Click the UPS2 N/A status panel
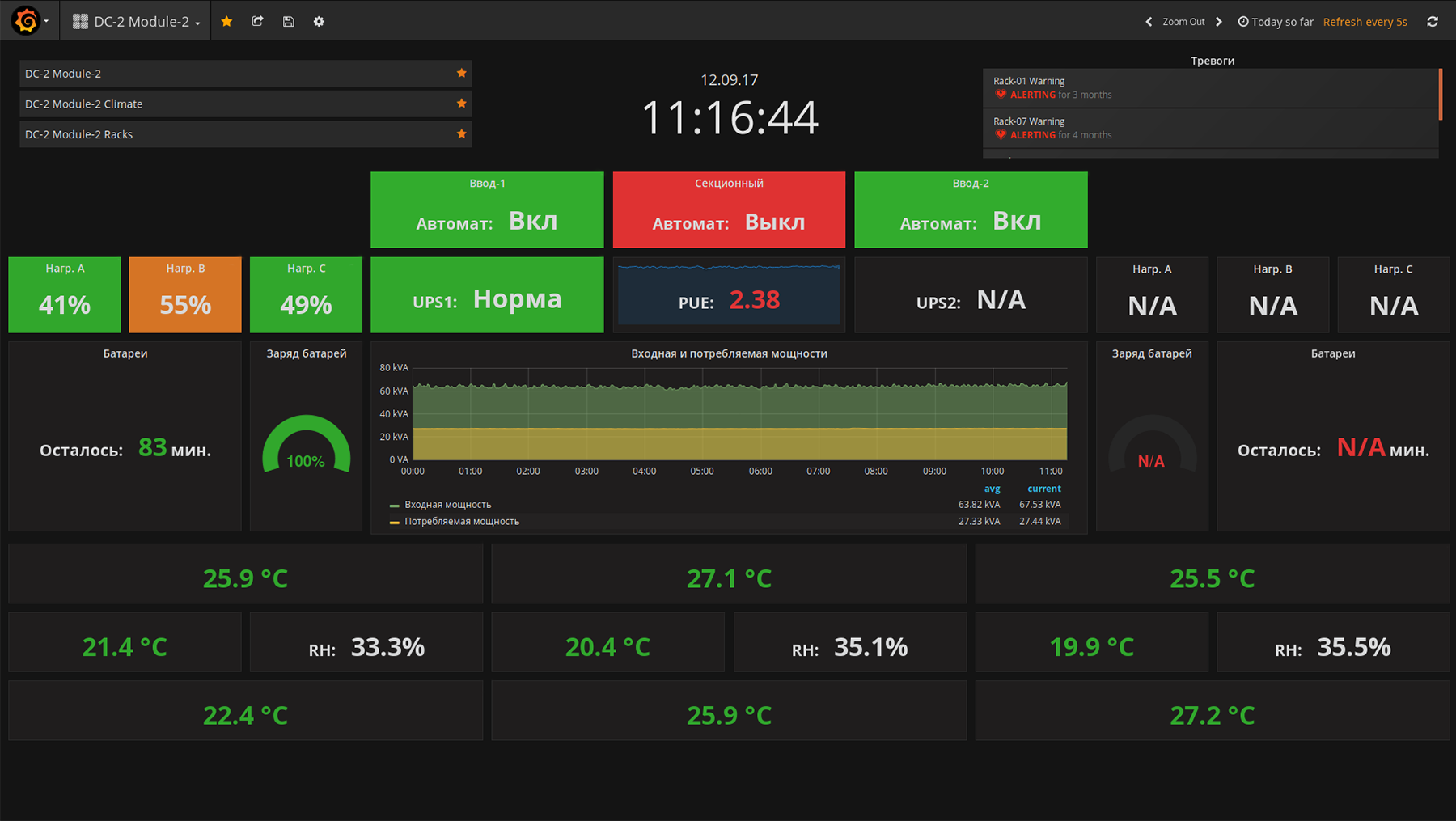The height and width of the screenshot is (821, 1456). coord(971,294)
